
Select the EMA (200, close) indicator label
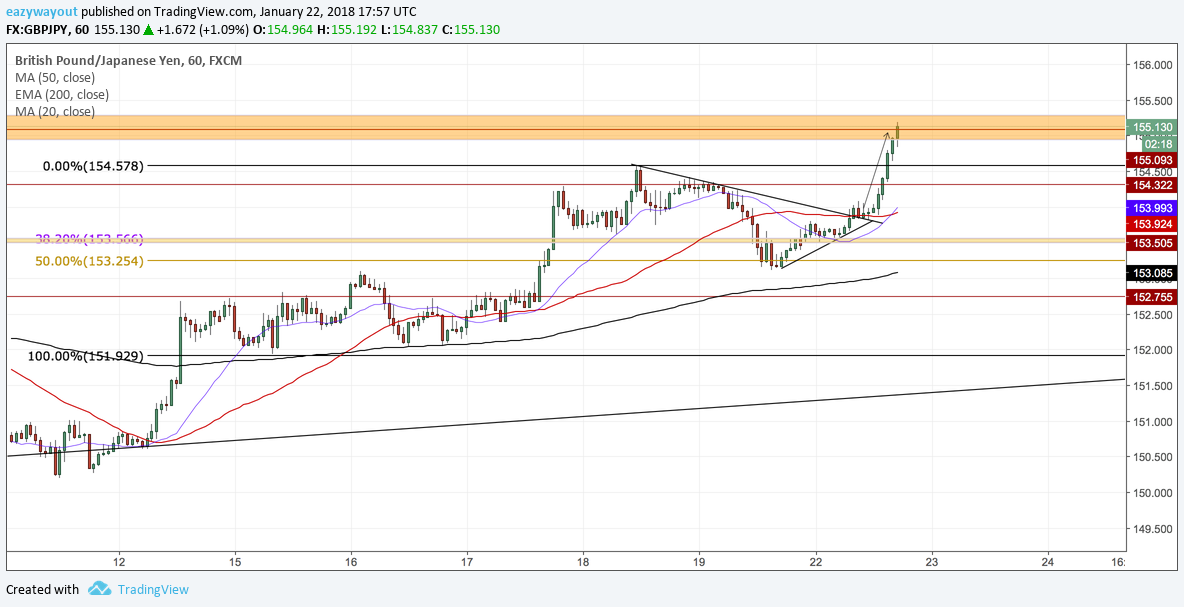click(x=62, y=94)
